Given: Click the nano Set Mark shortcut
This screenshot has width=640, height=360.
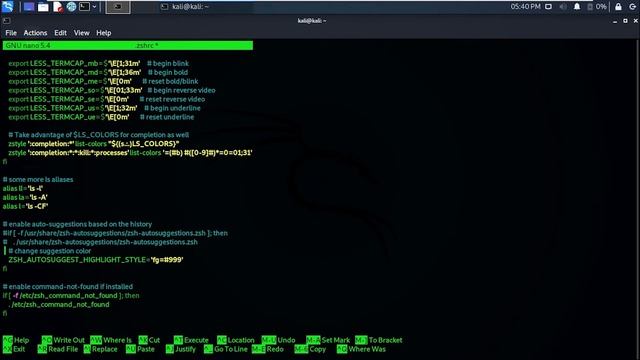Looking at the screenshot, I should point(328,340).
